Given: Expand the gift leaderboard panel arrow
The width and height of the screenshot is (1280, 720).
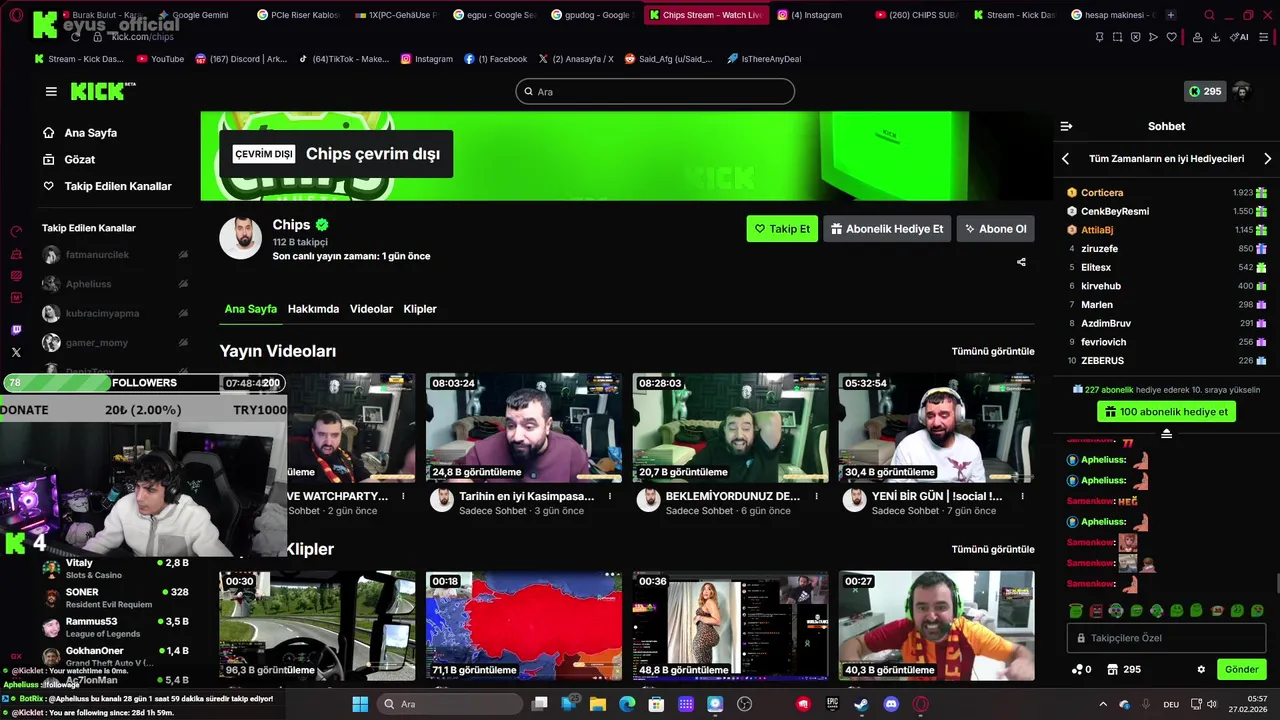Looking at the screenshot, I should pyautogui.click(x=1166, y=433).
